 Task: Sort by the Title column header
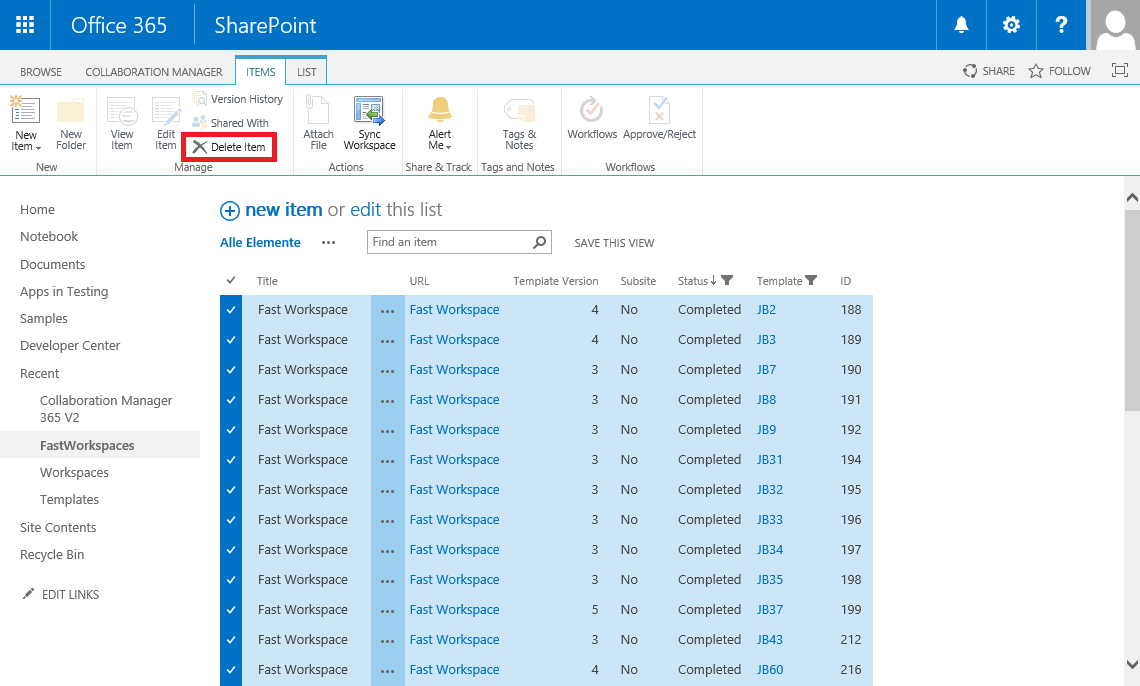[267, 281]
